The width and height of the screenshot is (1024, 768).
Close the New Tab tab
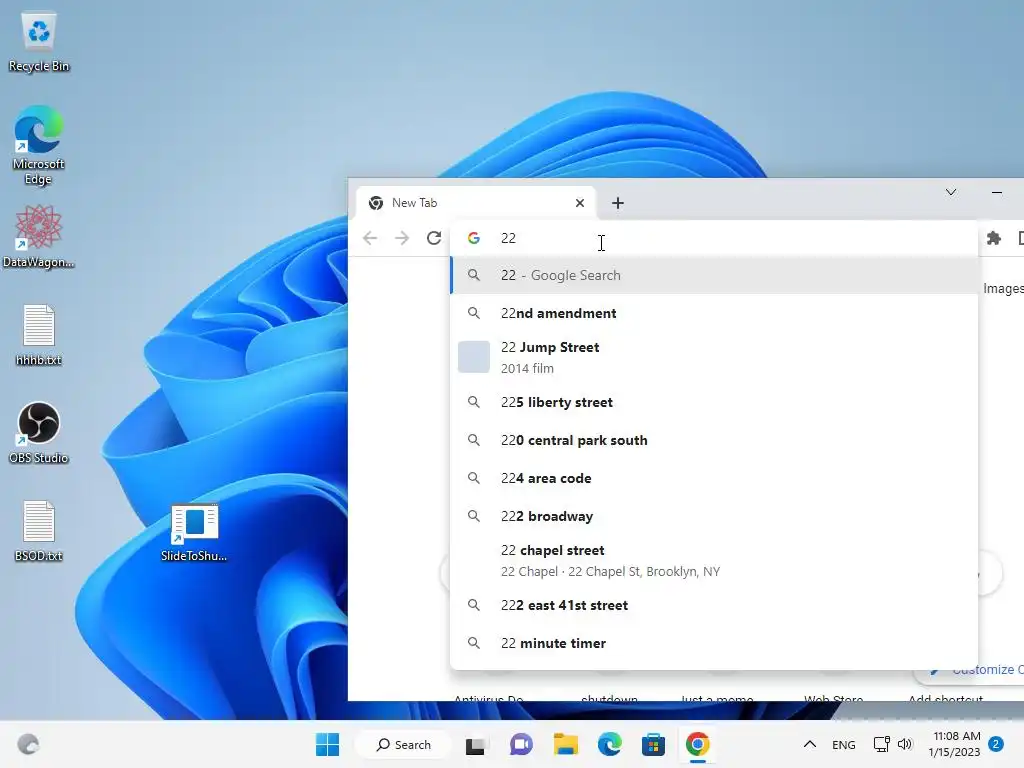[579, 203]
